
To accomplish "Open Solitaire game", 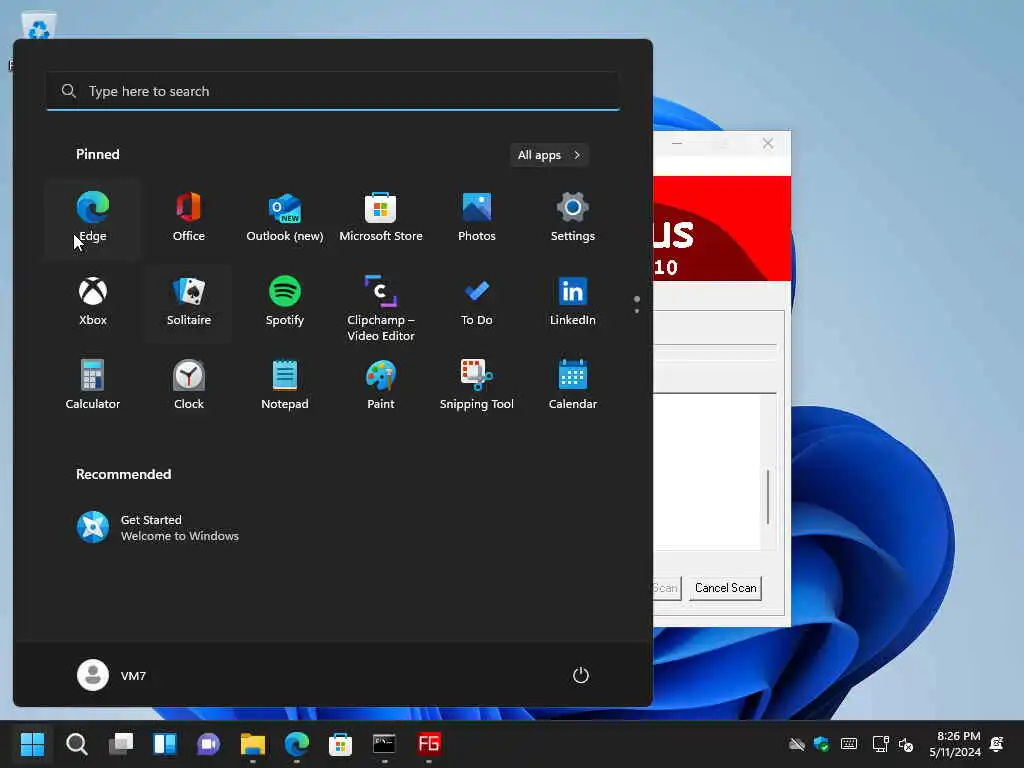I will point(189,302).
